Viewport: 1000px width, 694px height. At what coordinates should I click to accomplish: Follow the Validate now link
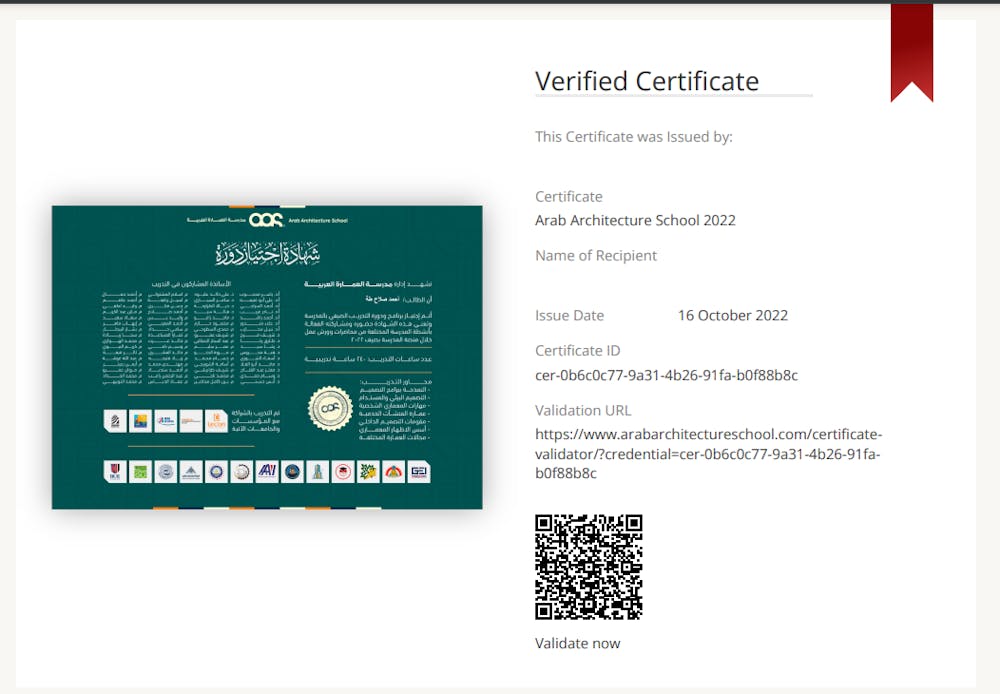coord(578,643)
